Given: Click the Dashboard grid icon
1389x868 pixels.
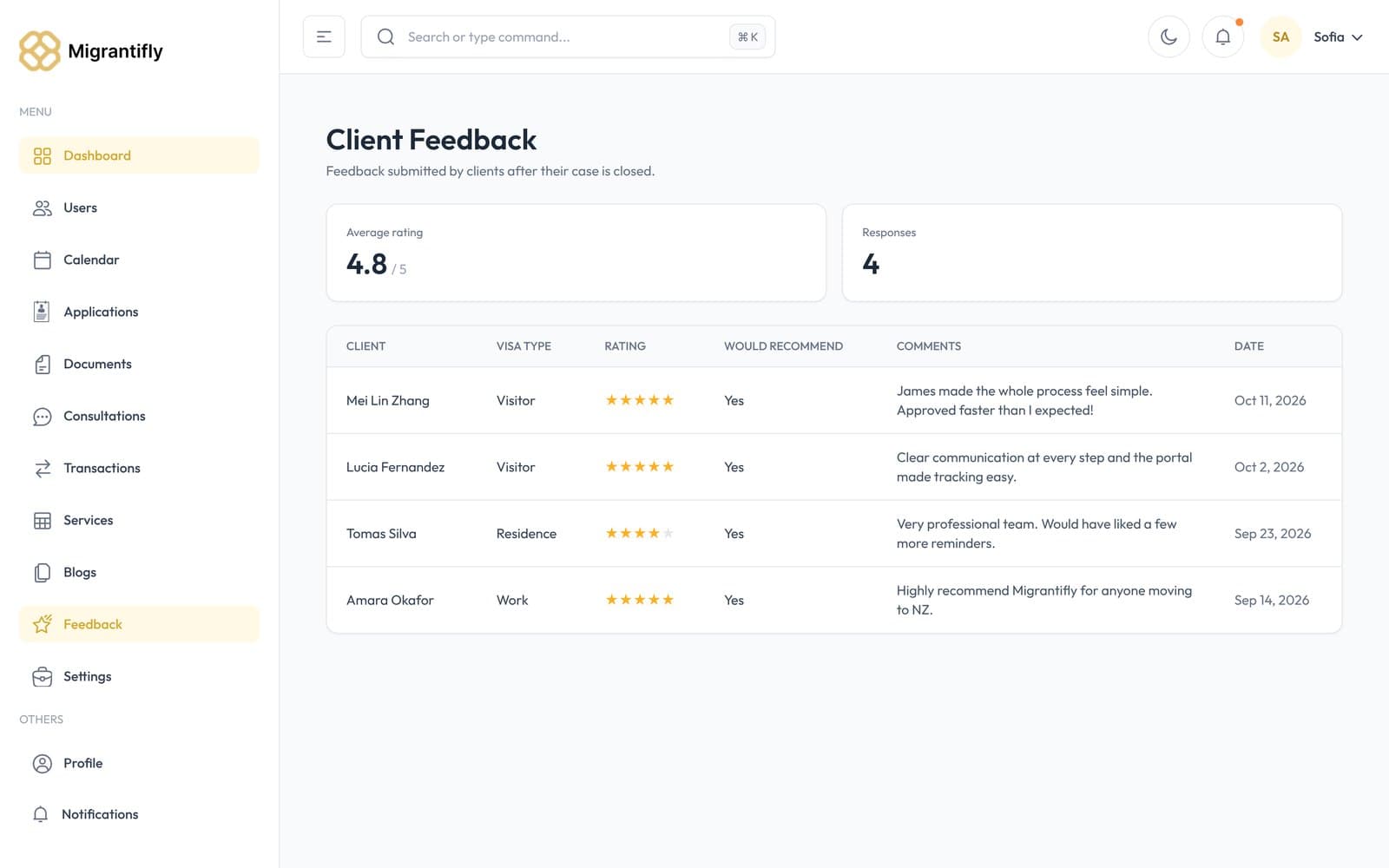Looking at the screenshot, I should coord(42,155).
